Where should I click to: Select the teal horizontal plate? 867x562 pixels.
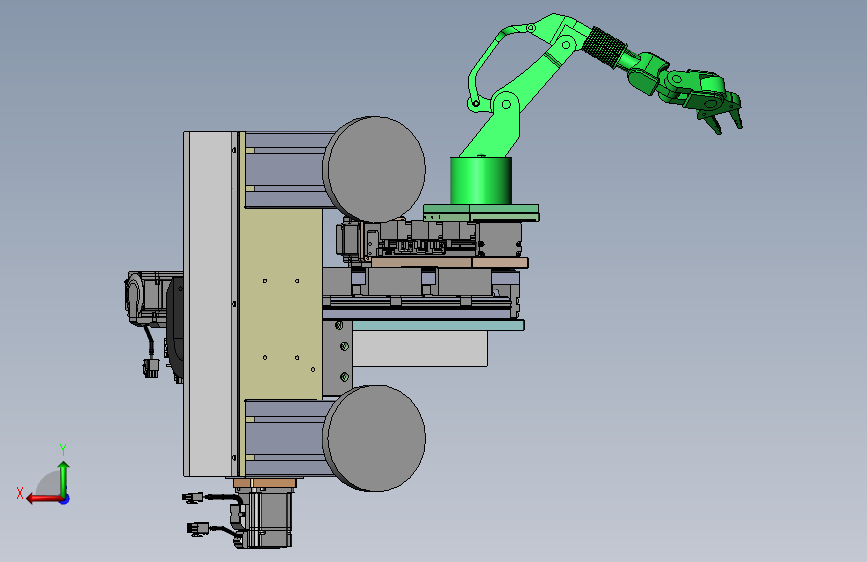(x=438, y=325)
